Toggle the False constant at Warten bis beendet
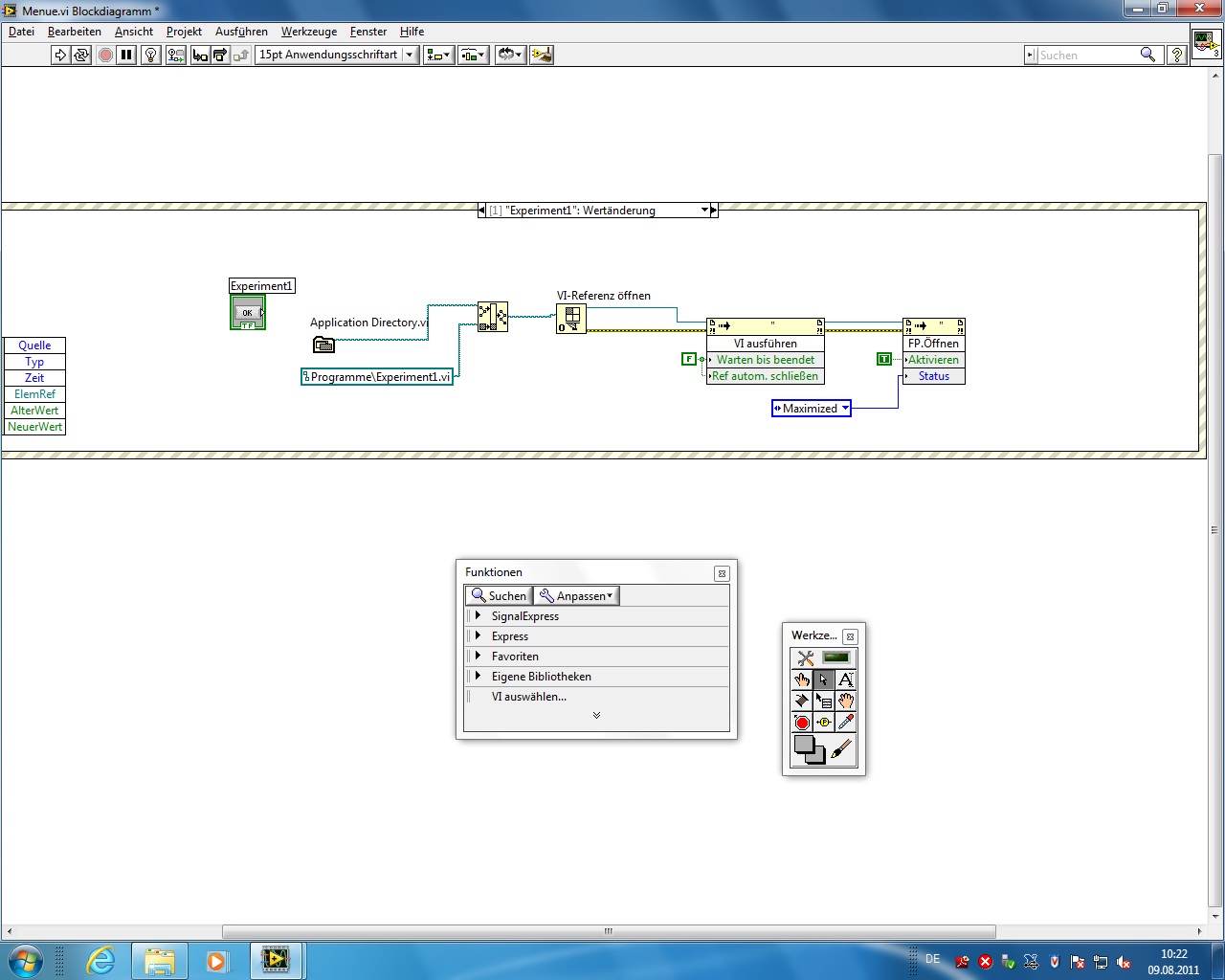The height and width of the screenshot is (980, 1225). (x=689, y=359)
